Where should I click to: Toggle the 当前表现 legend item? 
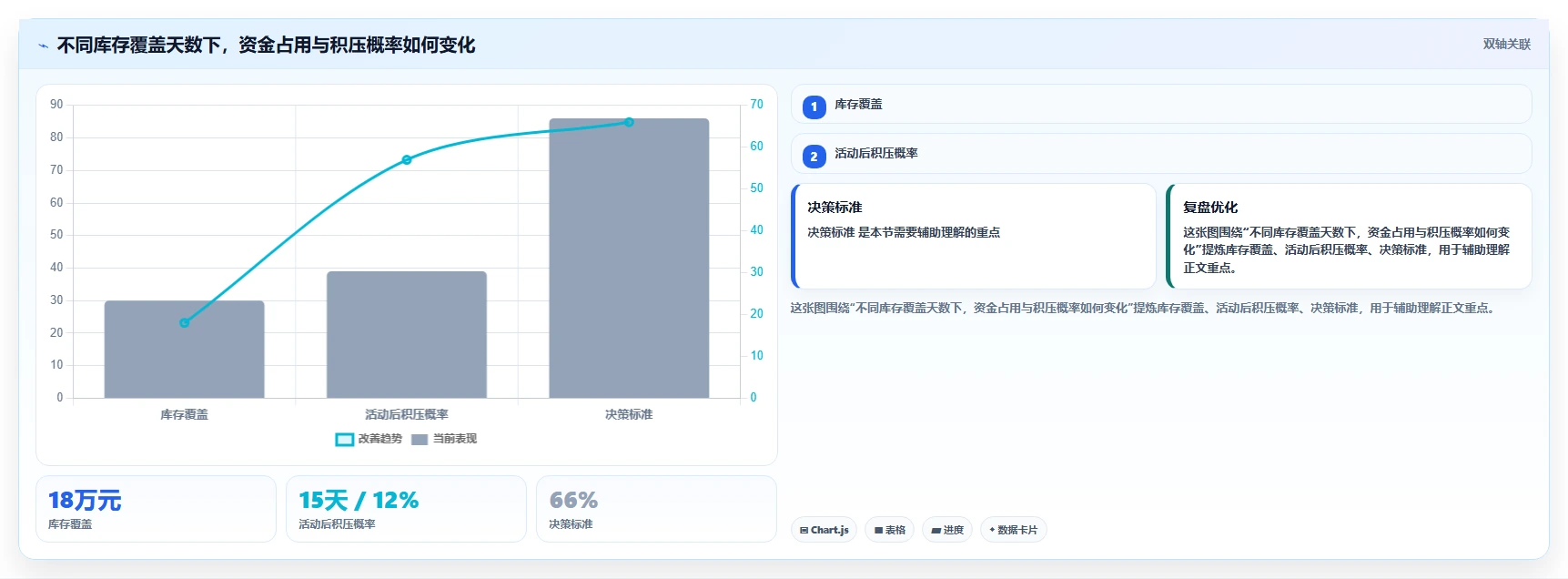click(444, 439)
